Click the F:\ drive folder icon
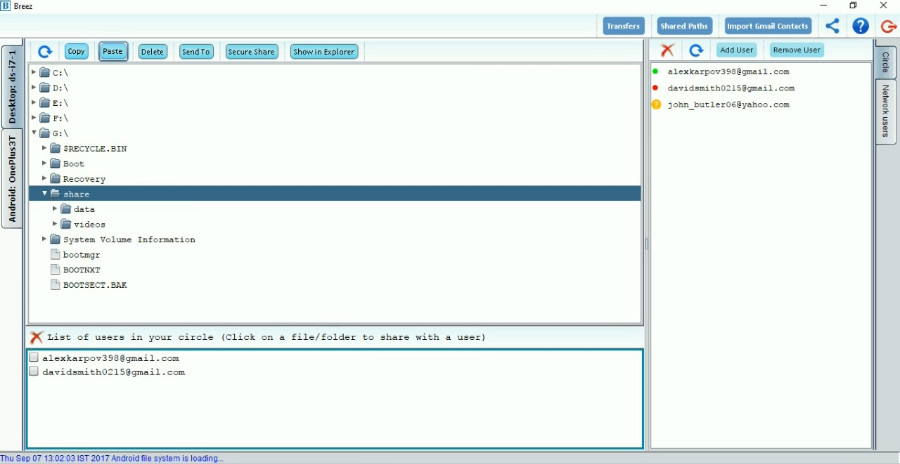Screen dimensions: 900x464 tap(45, 118)
